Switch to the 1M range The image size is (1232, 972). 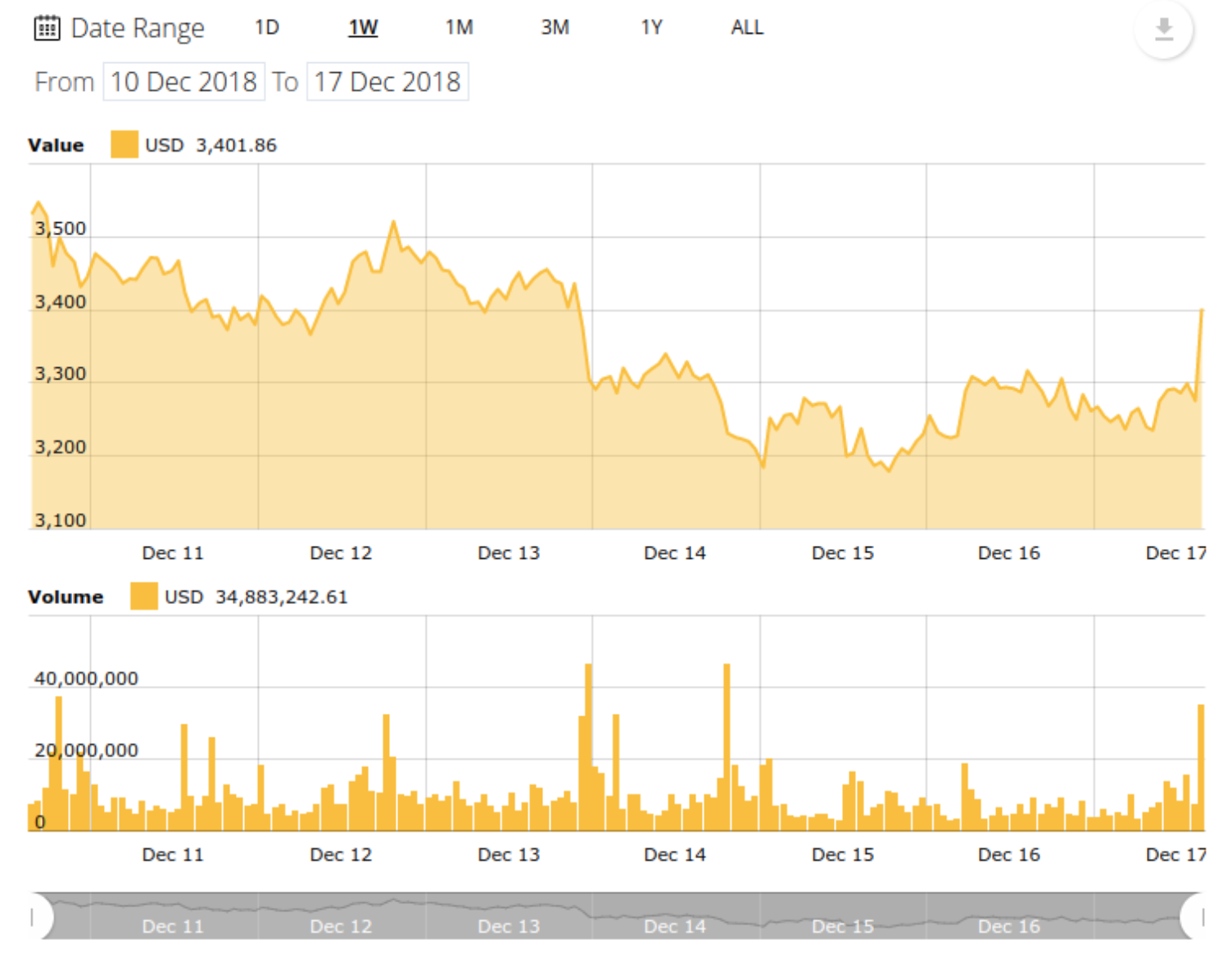(459, 28)
